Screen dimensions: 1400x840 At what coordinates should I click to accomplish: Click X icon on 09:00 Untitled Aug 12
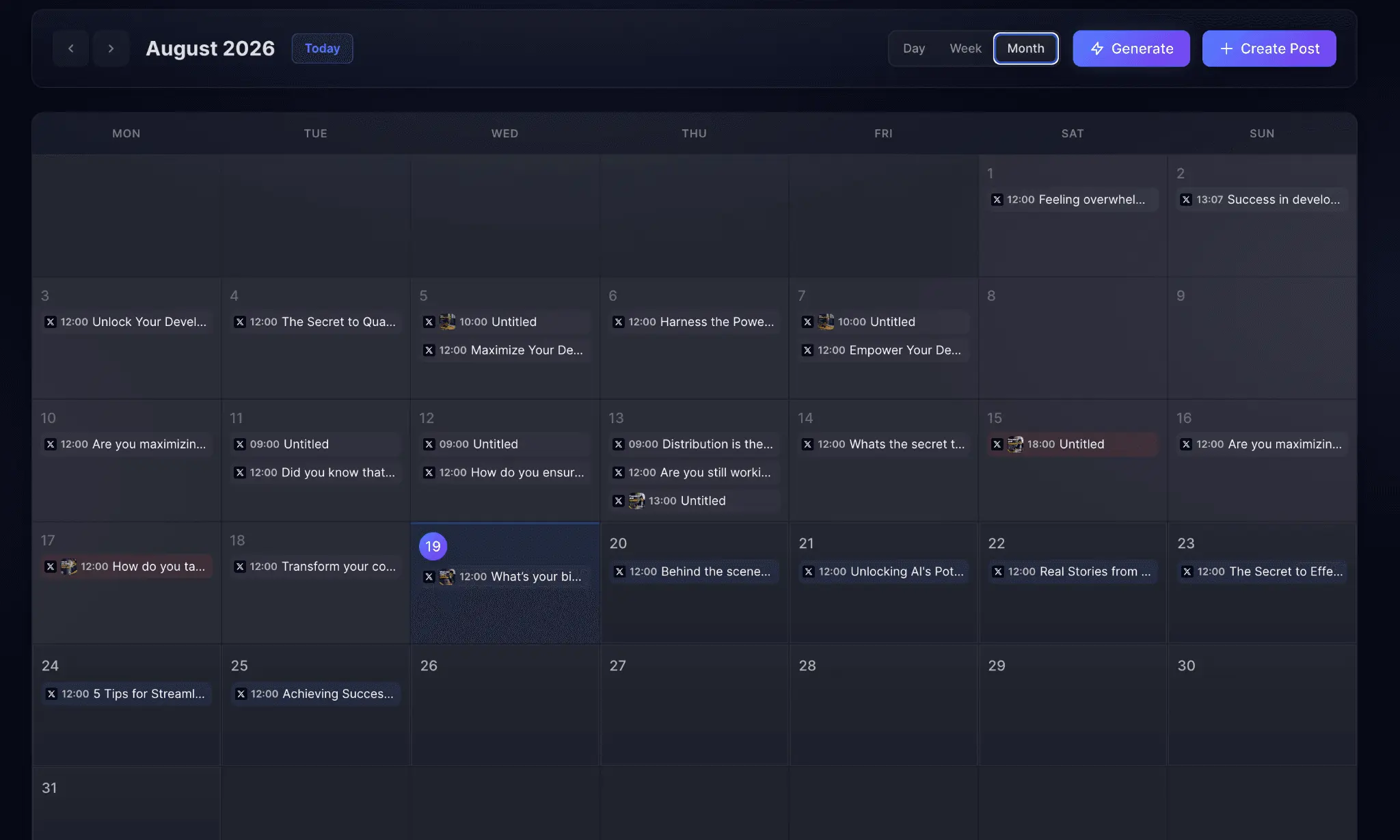tap(429, 444)
